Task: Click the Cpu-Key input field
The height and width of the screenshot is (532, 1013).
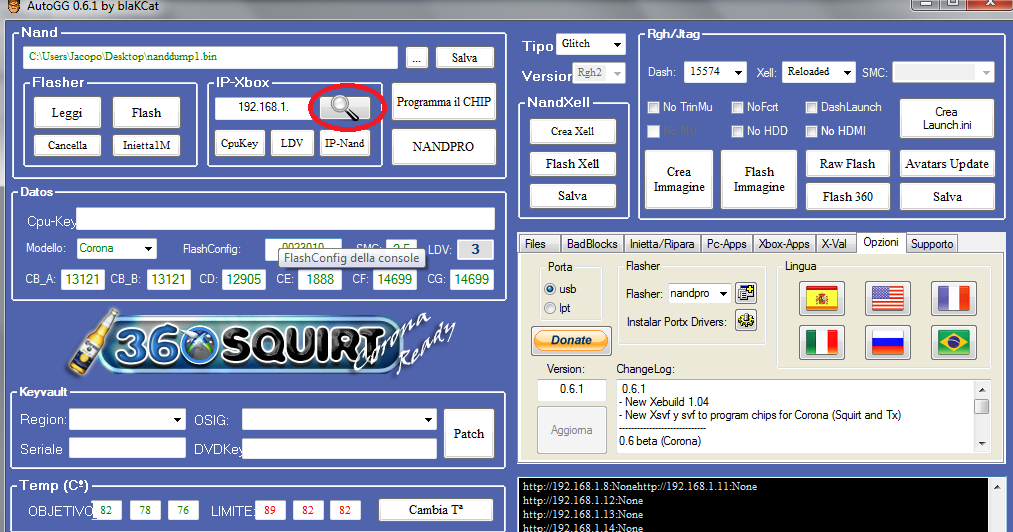Action: click(285, 219)
